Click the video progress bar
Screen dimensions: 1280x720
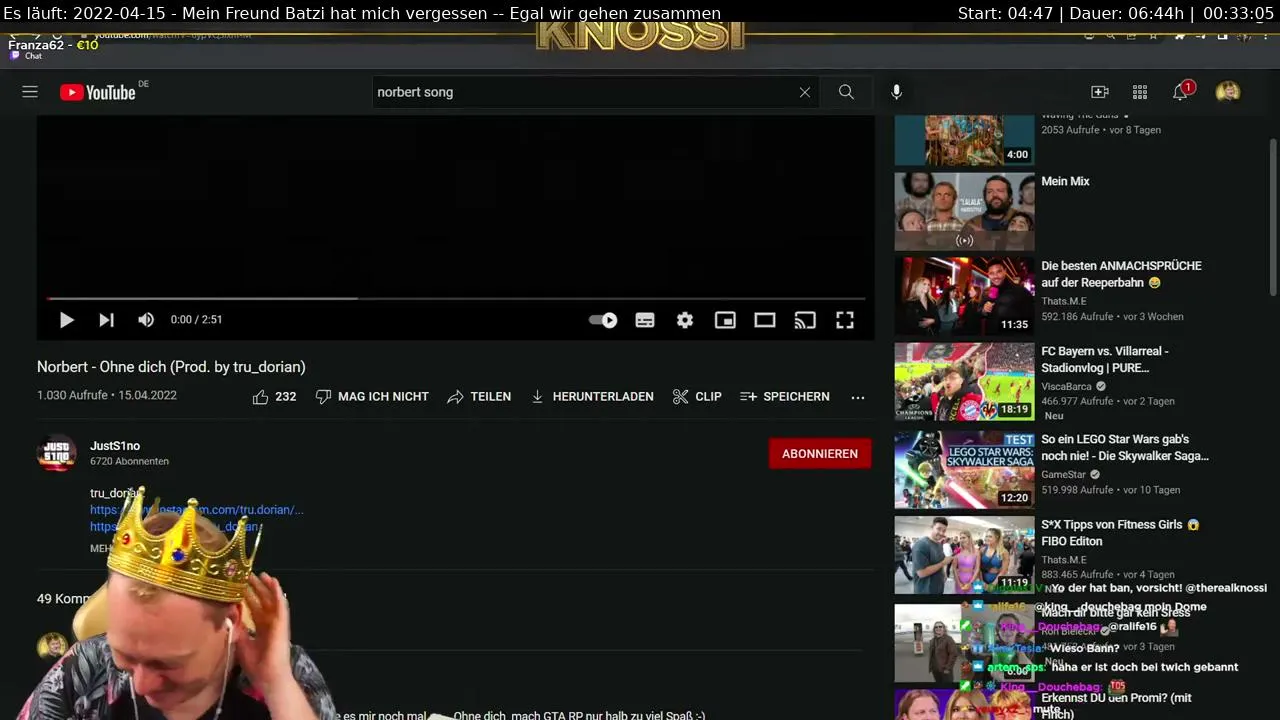pyautogui.click(x=456, y=298)
